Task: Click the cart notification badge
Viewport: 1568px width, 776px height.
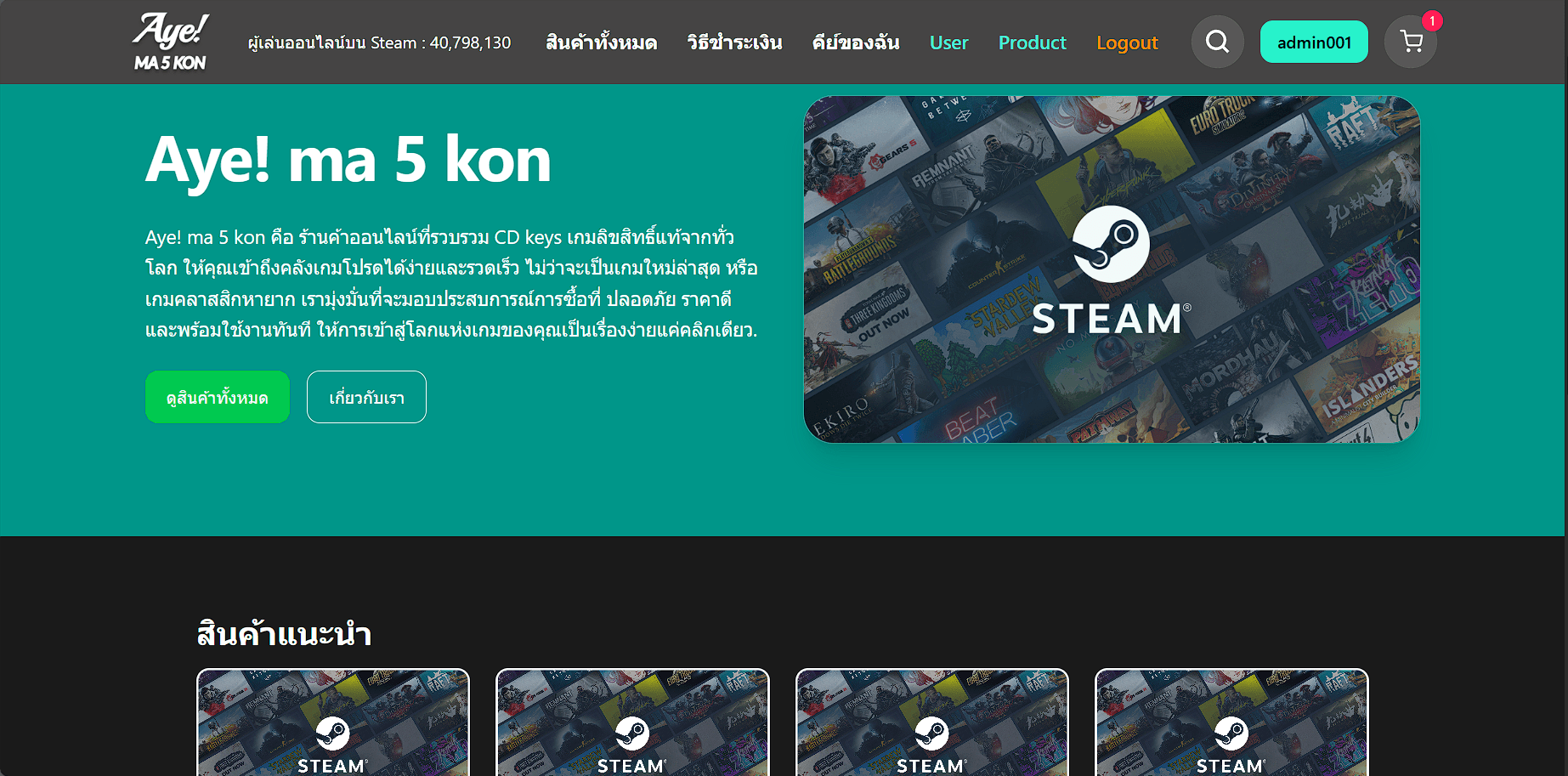Action: [1432, 21]
